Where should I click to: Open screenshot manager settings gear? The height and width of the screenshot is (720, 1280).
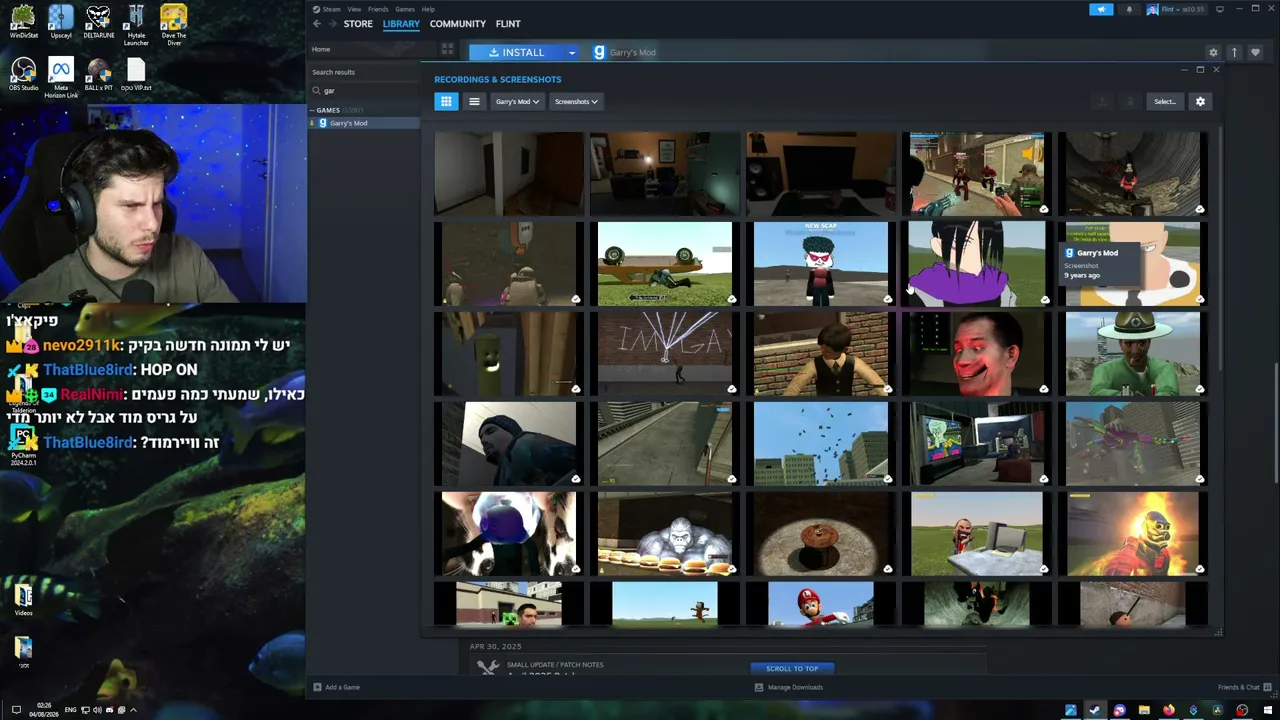(1200, 101)
